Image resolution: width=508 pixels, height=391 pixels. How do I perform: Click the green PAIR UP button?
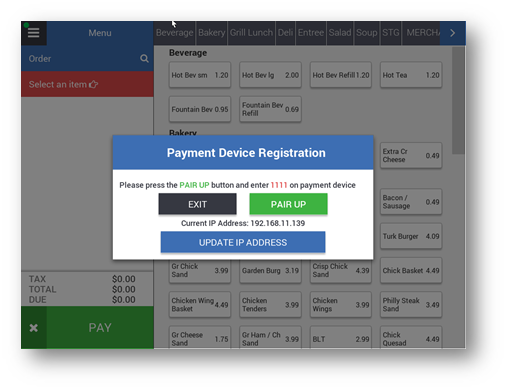pos(288,204)
